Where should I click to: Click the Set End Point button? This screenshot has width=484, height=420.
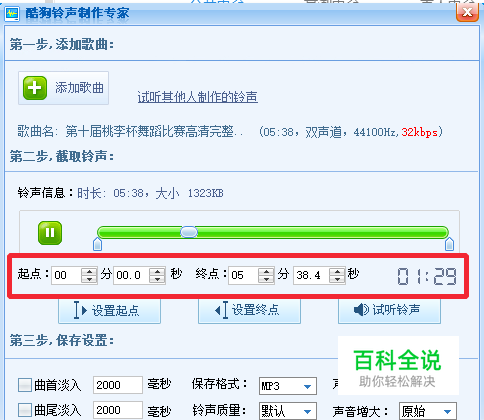tap(250, 311)
